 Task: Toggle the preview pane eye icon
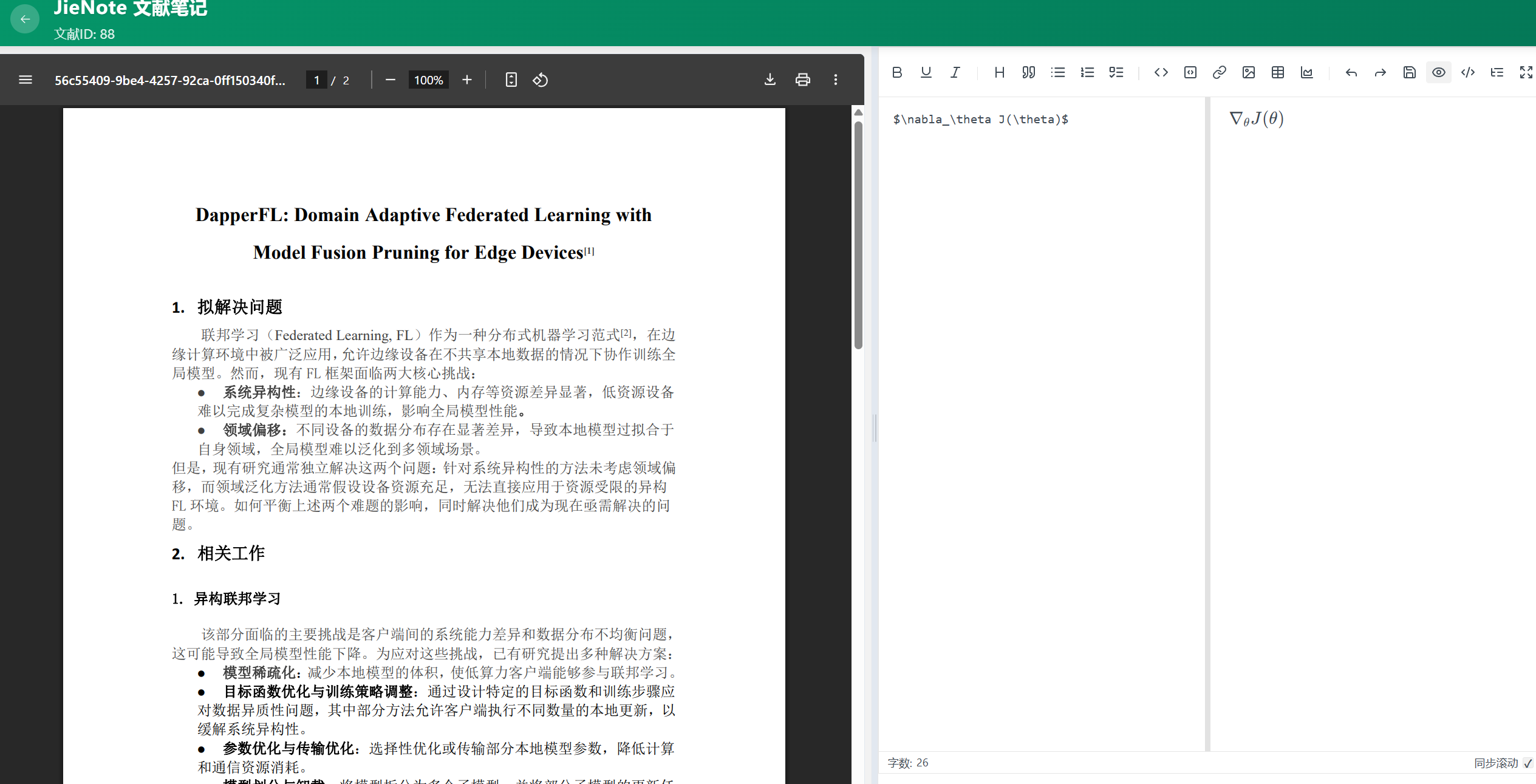(x=1438, y=73)
